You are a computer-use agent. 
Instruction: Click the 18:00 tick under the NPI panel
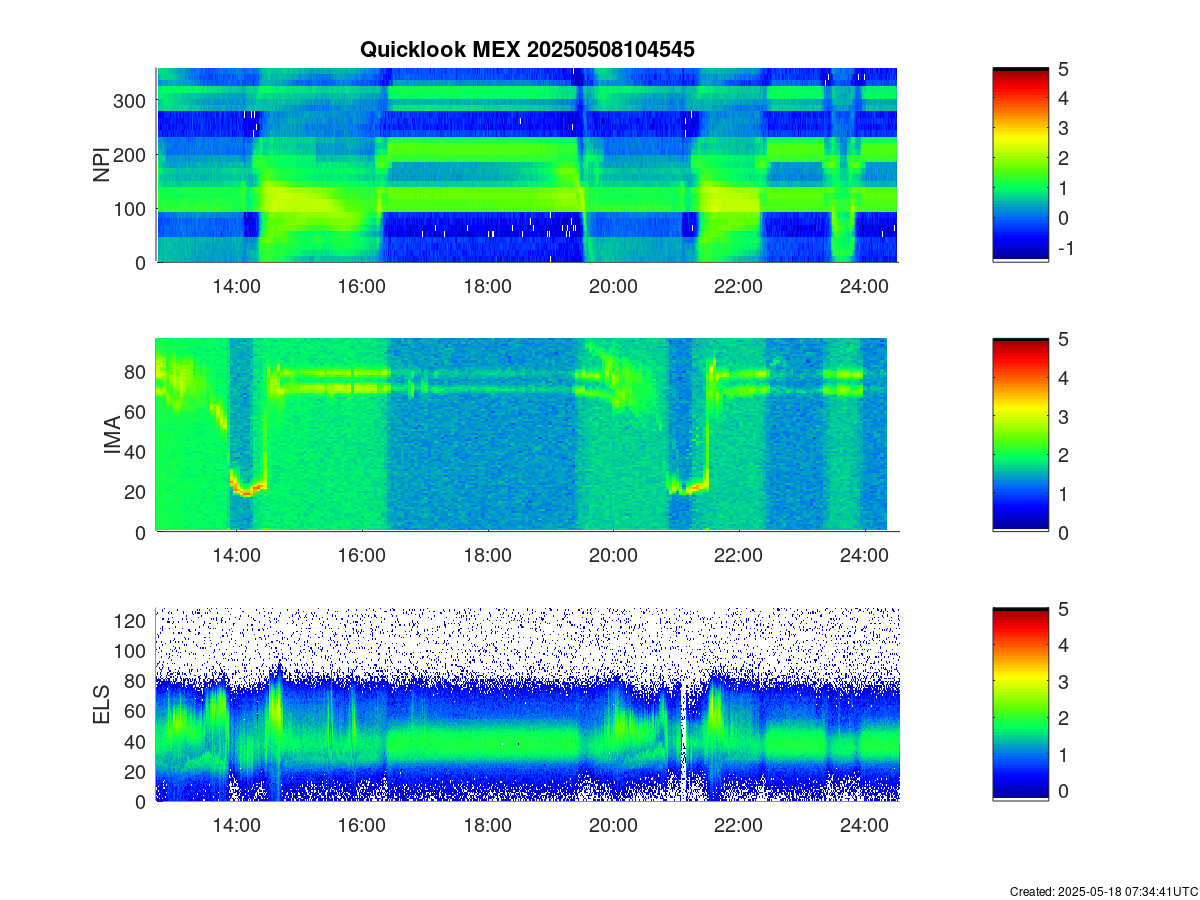pyautogui.click(x=488, y=286)
